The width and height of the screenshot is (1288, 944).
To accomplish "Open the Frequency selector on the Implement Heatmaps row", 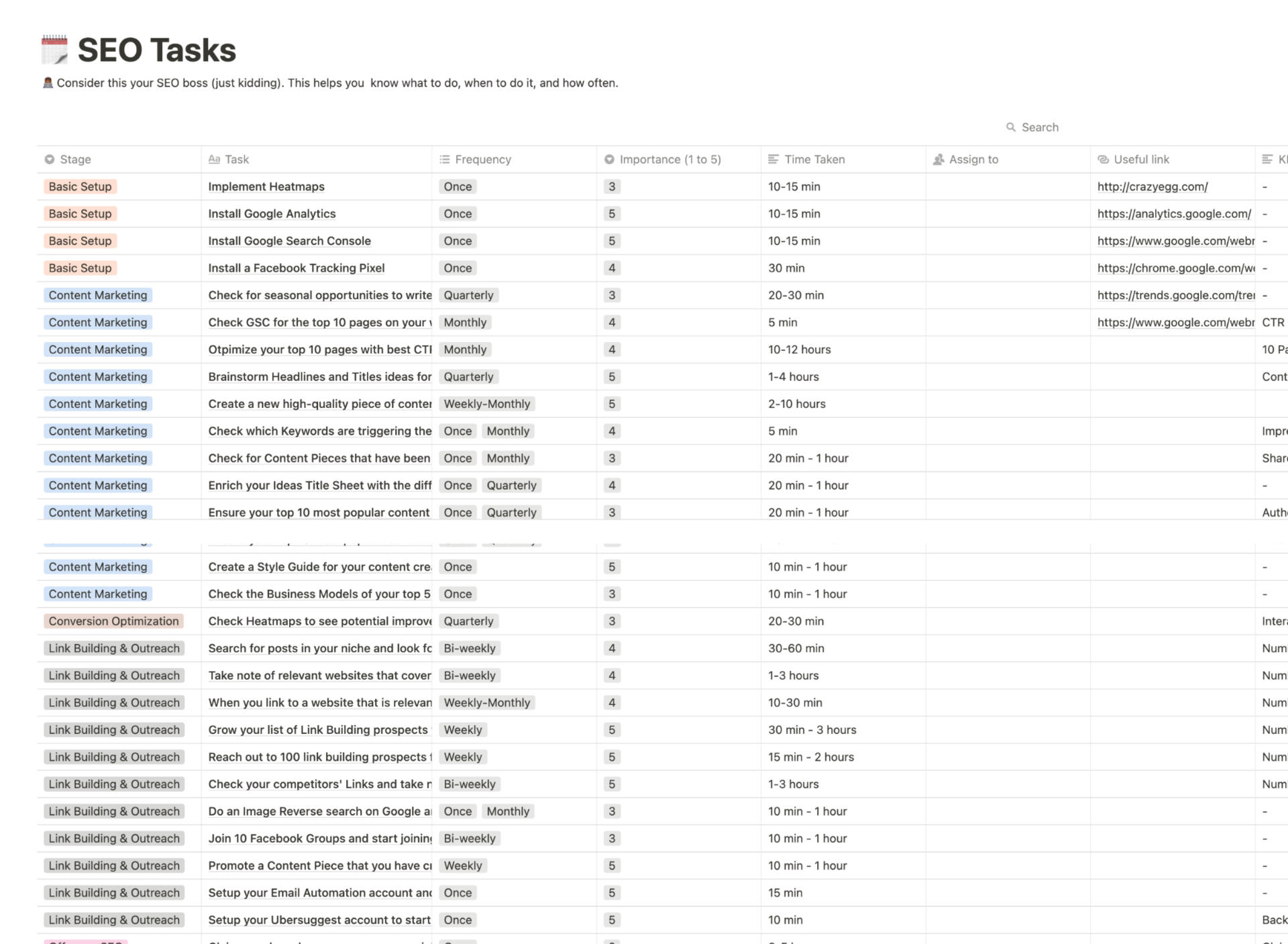I will tap(458, 187).
